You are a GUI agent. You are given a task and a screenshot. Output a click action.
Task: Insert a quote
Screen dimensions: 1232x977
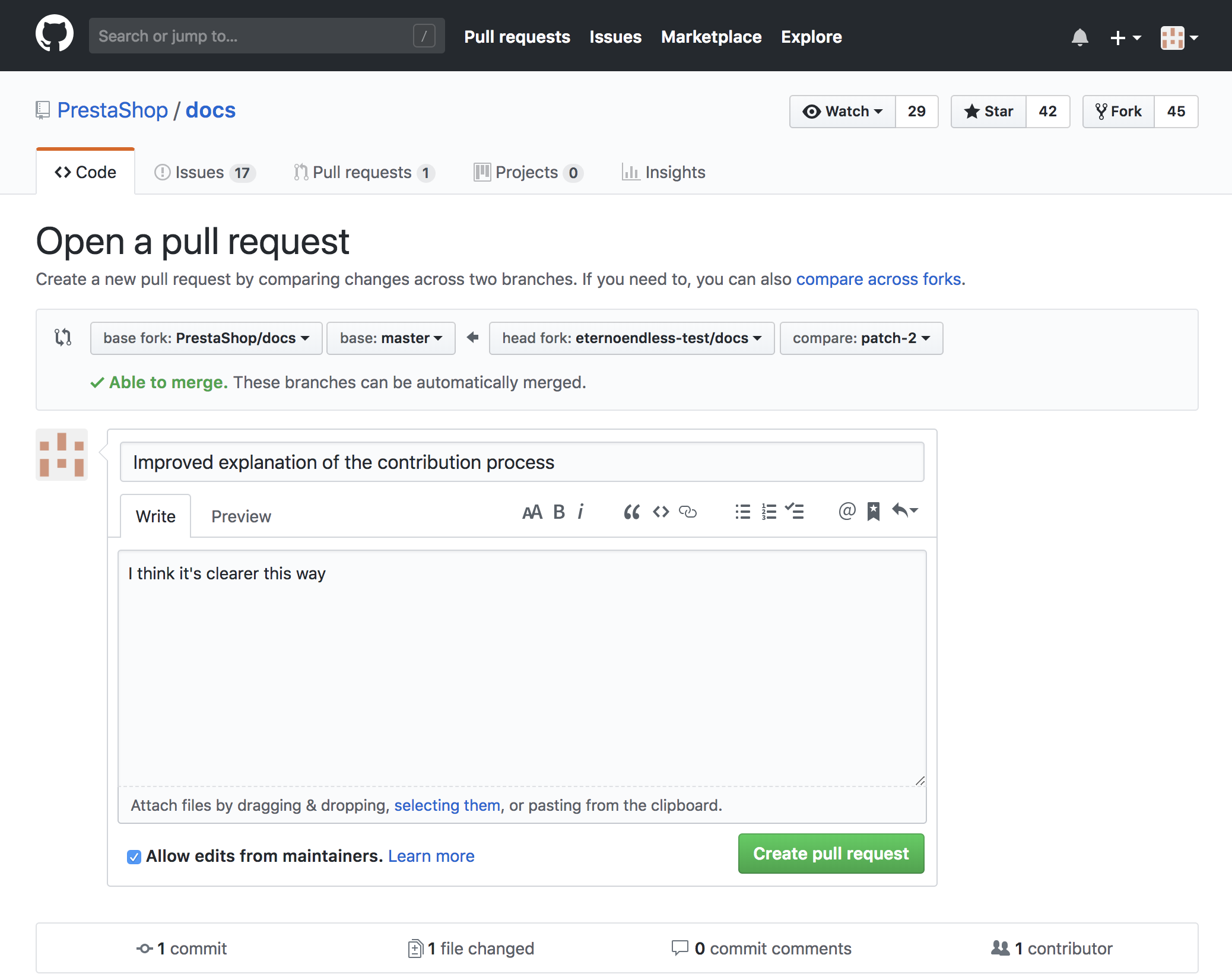click(x=631, y=512)
